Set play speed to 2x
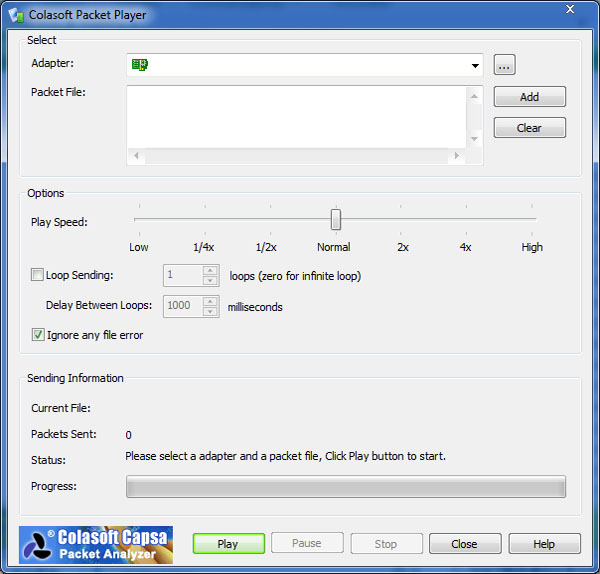600x574 pixels. [403, 247]
